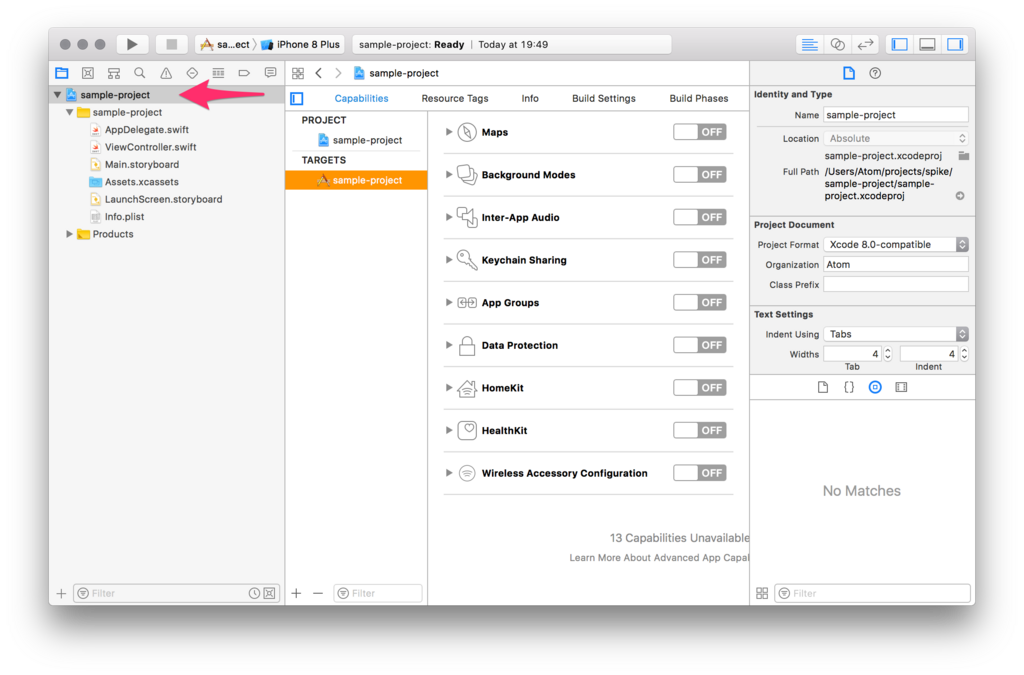Stop the running build with stop button

click(x=171, y=44)
